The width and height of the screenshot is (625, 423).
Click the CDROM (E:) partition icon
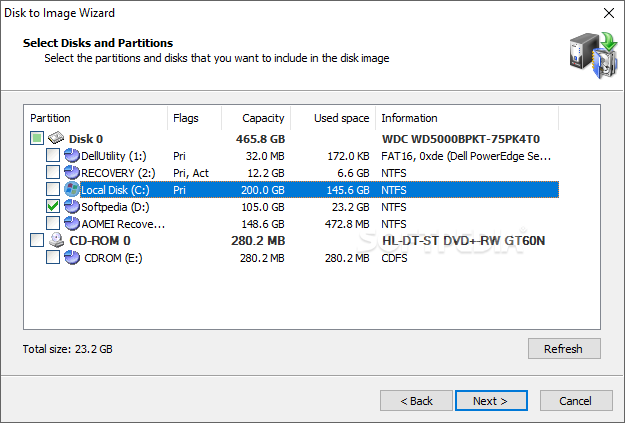(72, 258)
